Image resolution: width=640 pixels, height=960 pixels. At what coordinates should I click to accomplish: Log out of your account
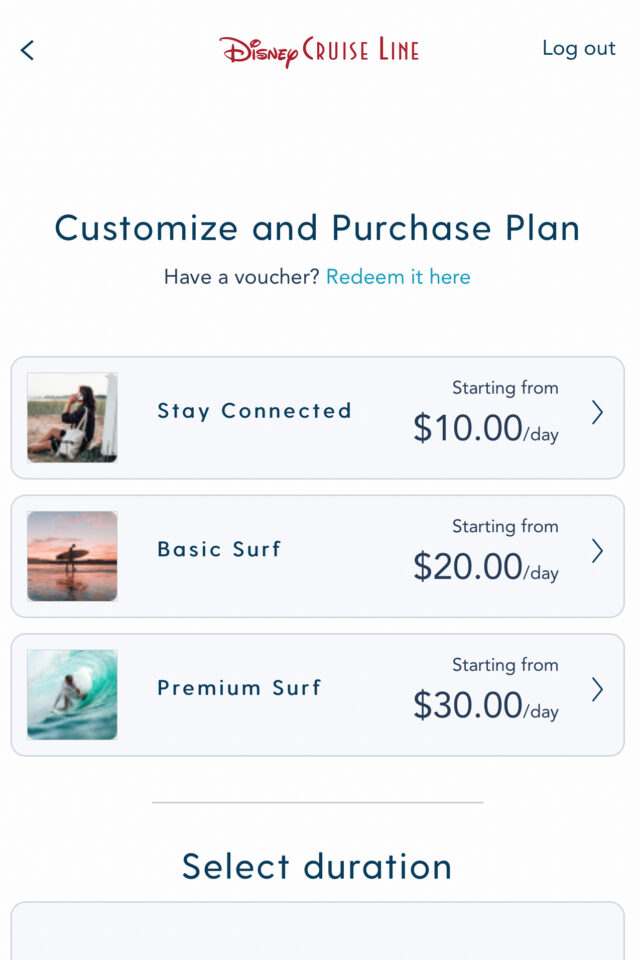coord(579,48)
